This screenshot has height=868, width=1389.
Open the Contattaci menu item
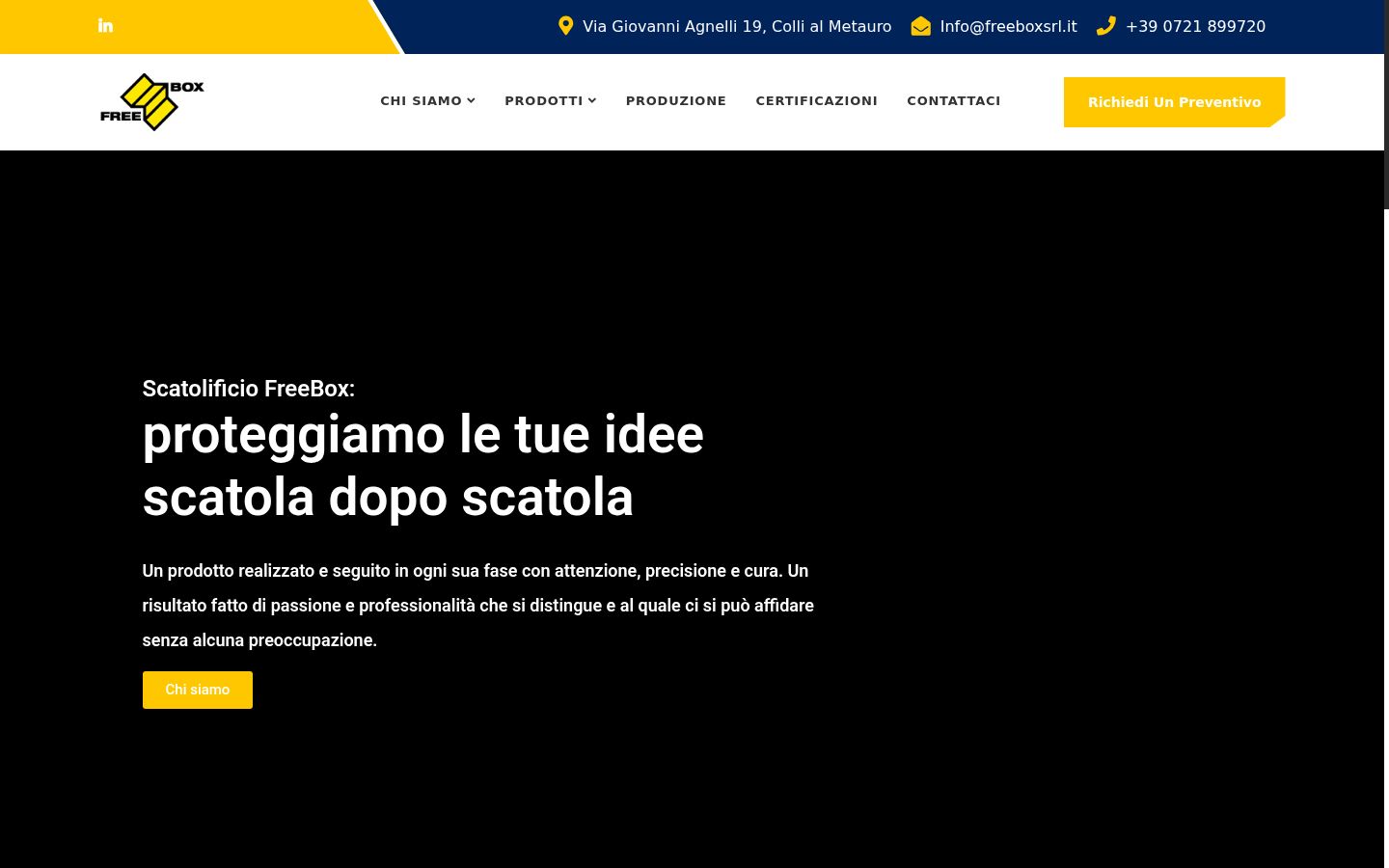click(954, 100)
